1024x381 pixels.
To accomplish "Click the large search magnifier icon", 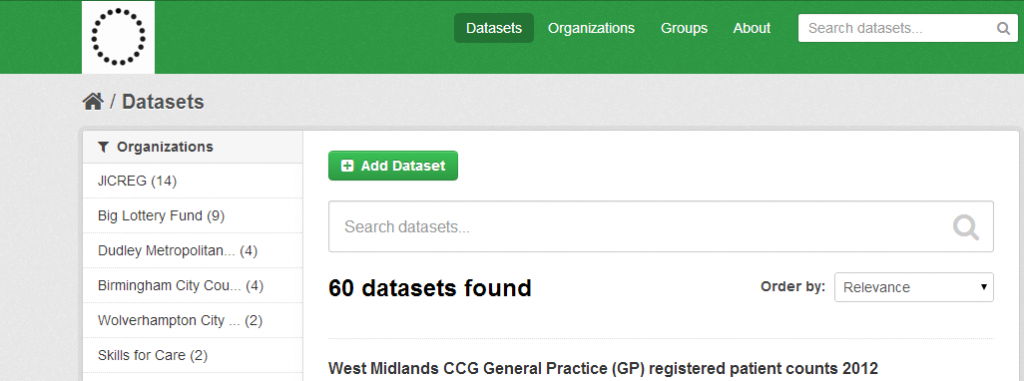I will click(x=965, y=227).
